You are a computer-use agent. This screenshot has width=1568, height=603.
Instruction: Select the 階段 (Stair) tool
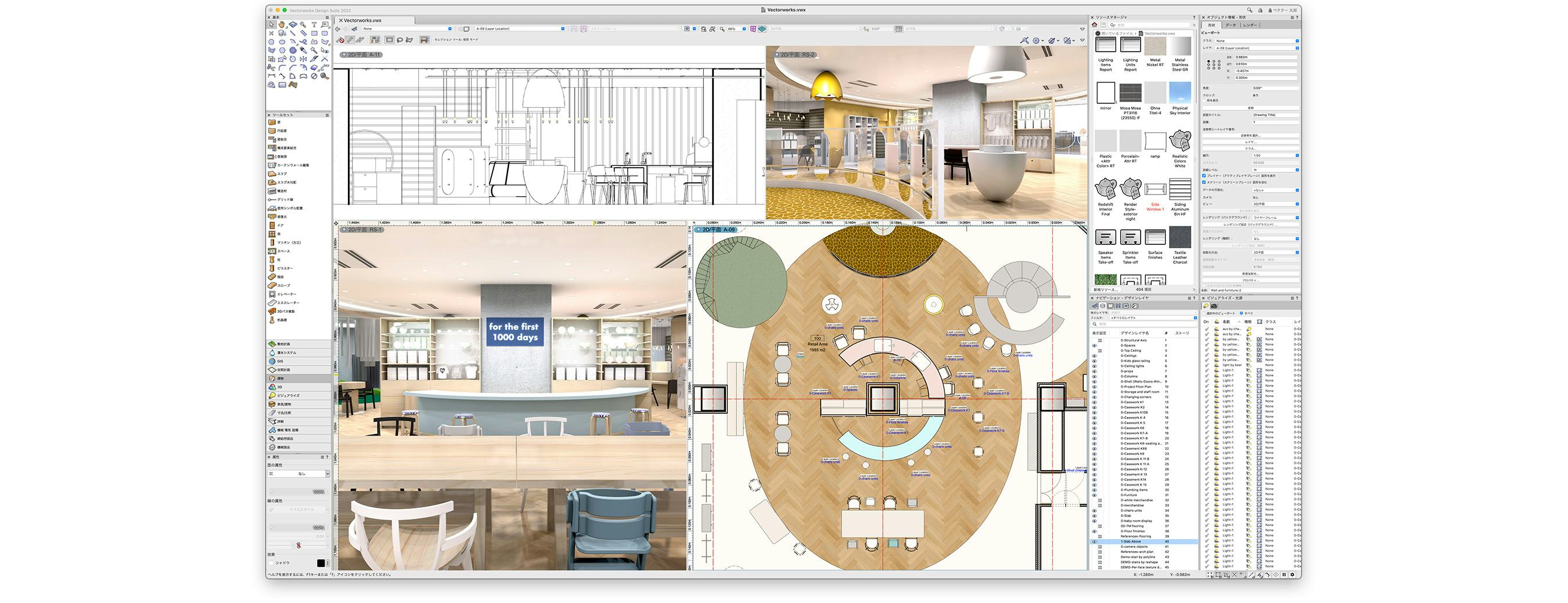pos(271,276)
